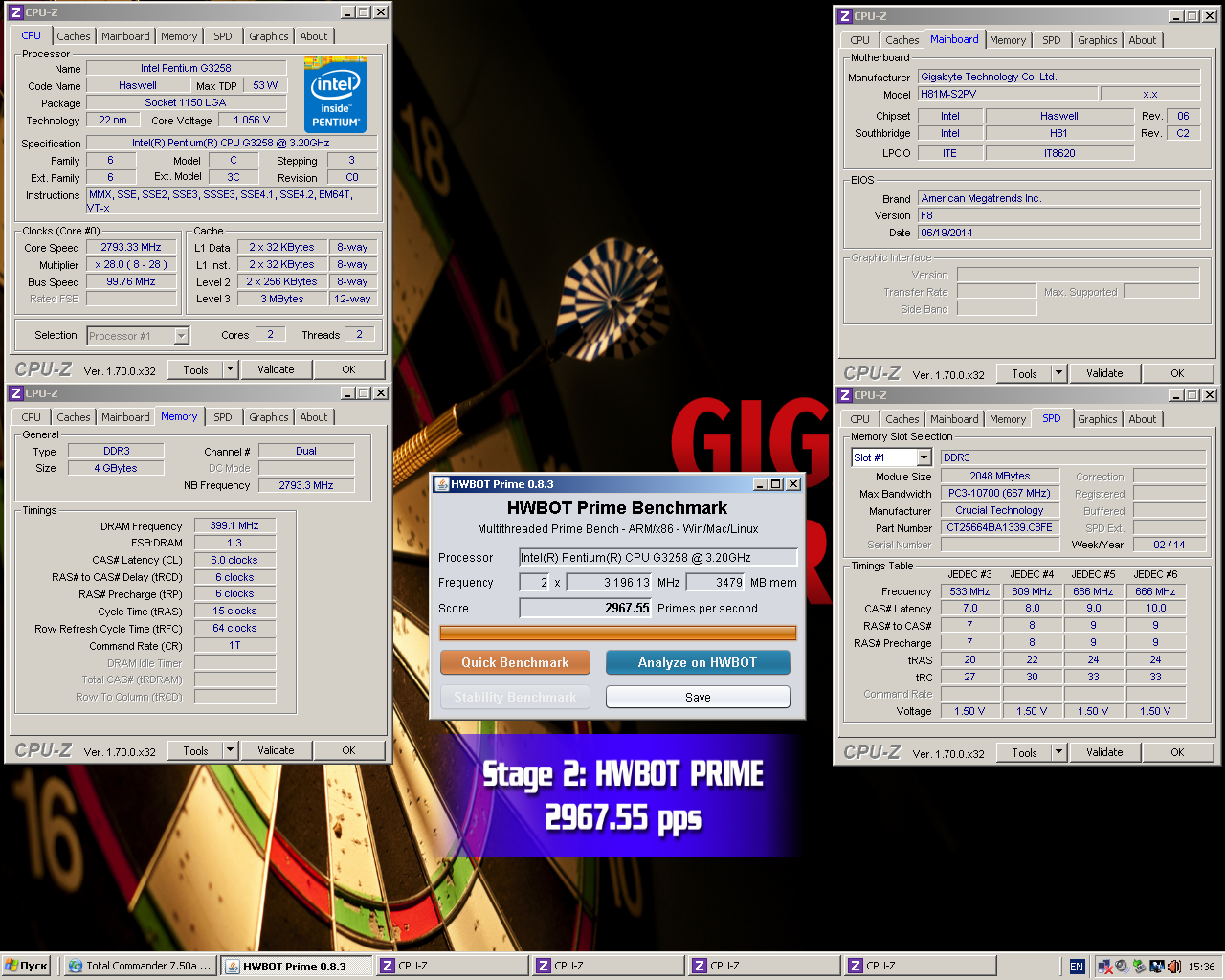Expand the Tools arrow in the SPD tab window
This screenshot has height=980, width=1225.
(1058, 752)
